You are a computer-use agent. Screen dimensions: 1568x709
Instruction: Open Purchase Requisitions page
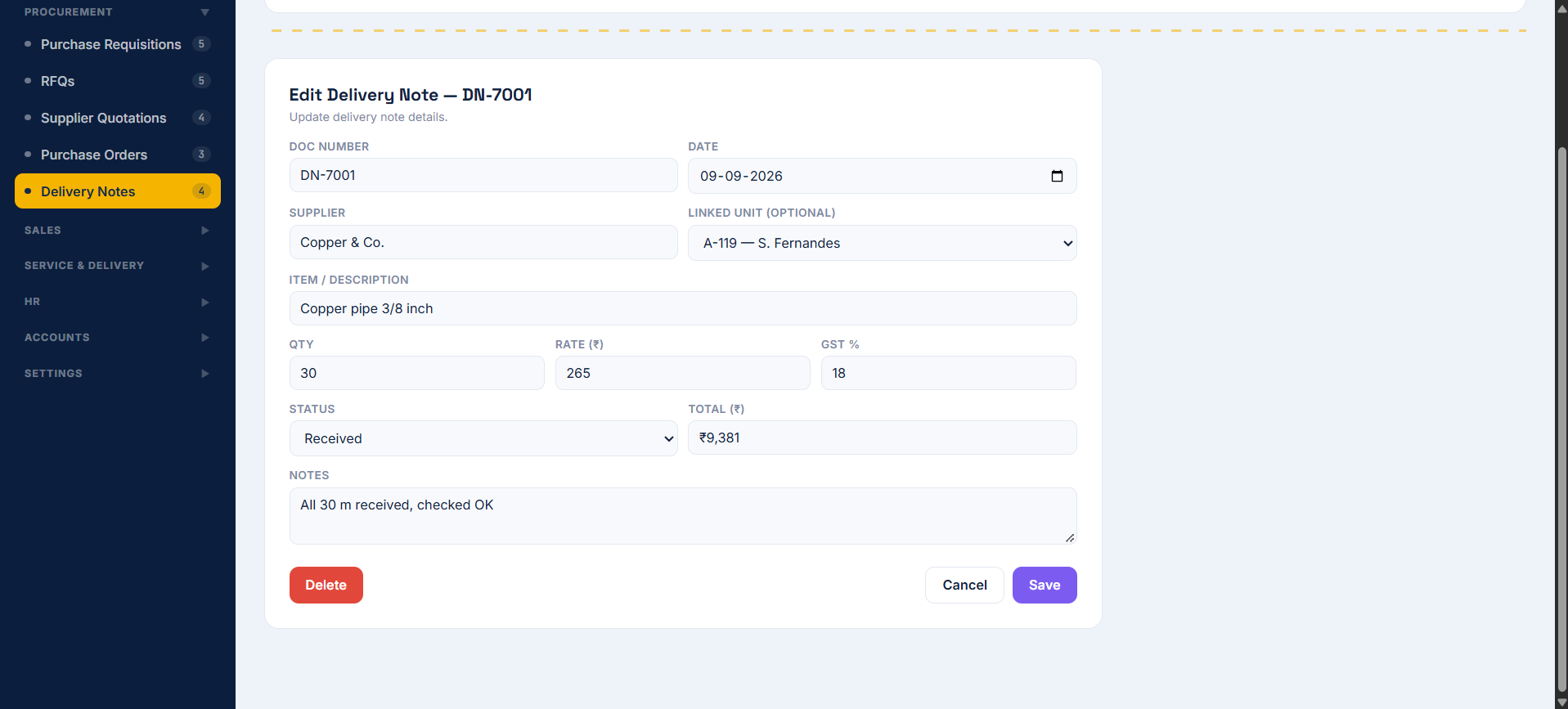coord(118,44)
